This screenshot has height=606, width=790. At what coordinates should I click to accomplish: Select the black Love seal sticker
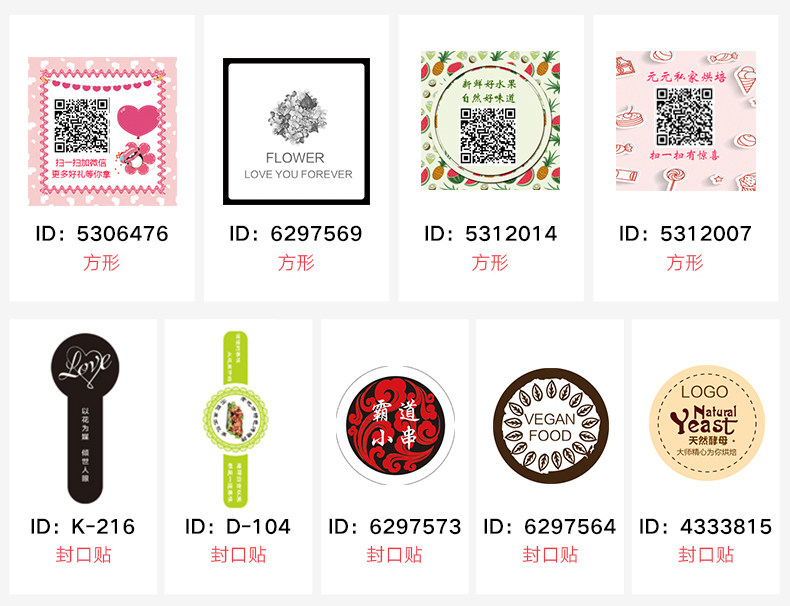point(85,418)
